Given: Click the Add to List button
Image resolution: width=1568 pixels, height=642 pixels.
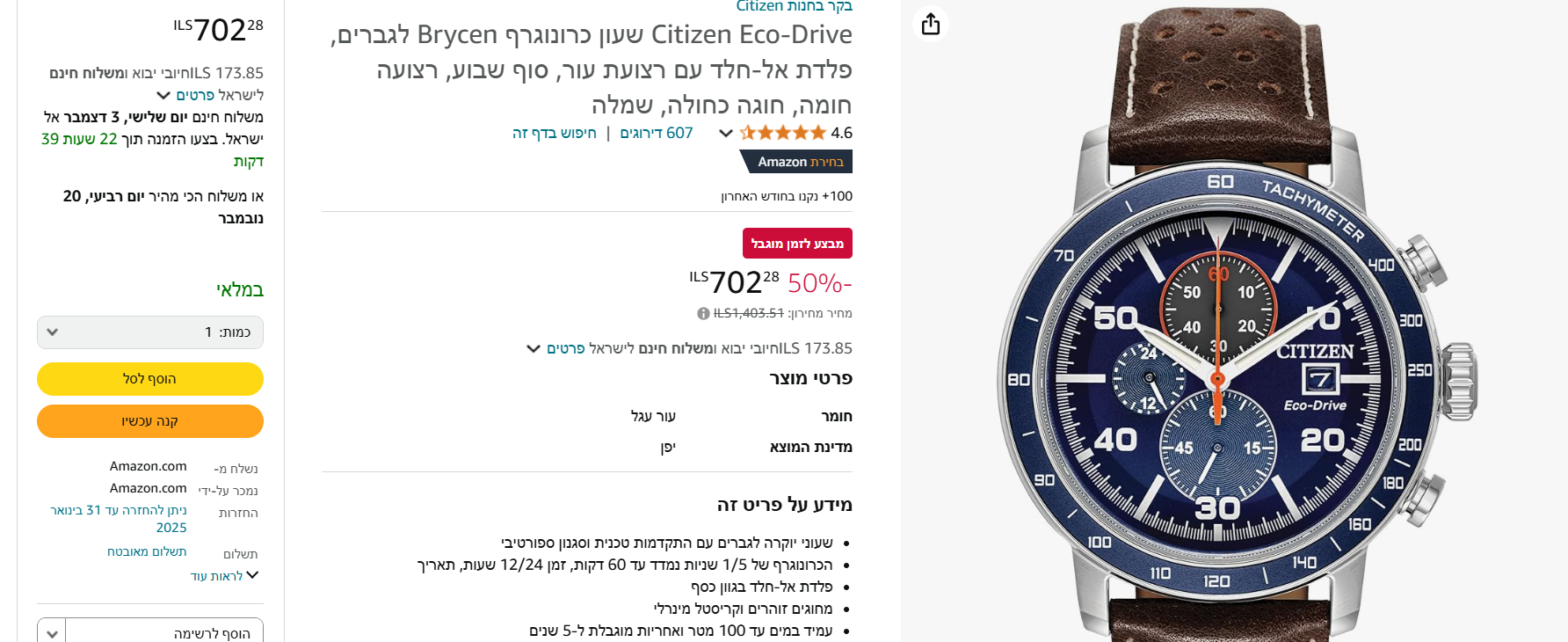Looking at the screenshot, I should (x=165, y=632).
